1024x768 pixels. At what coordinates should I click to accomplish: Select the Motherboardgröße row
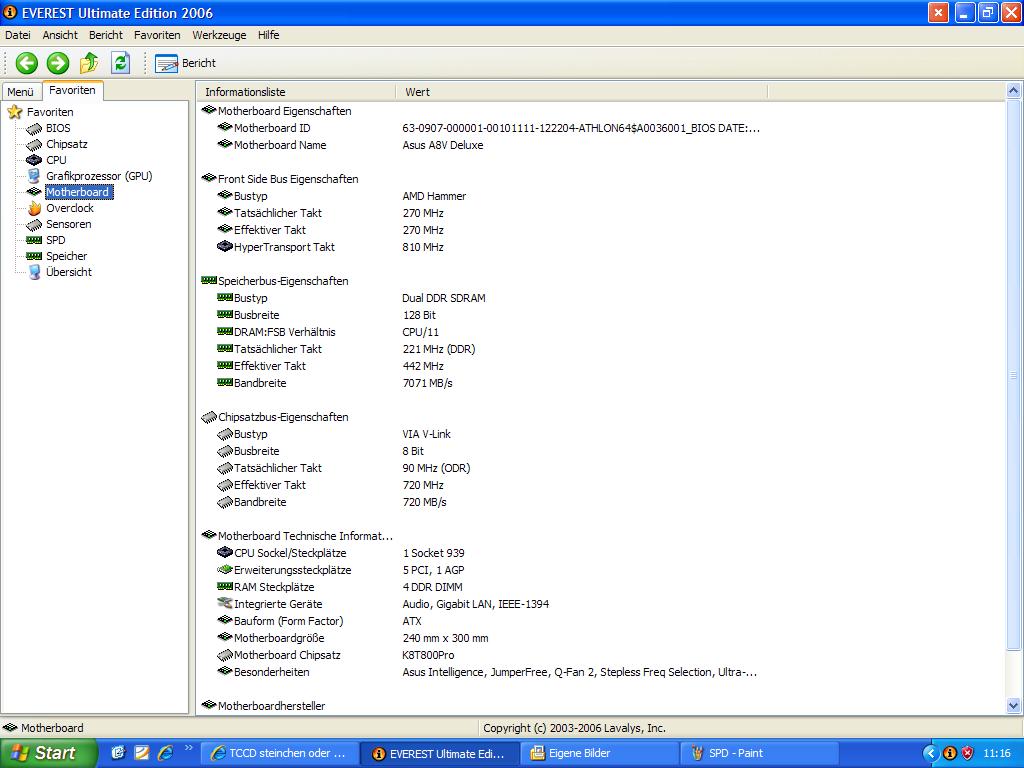[x=353, y=638]
